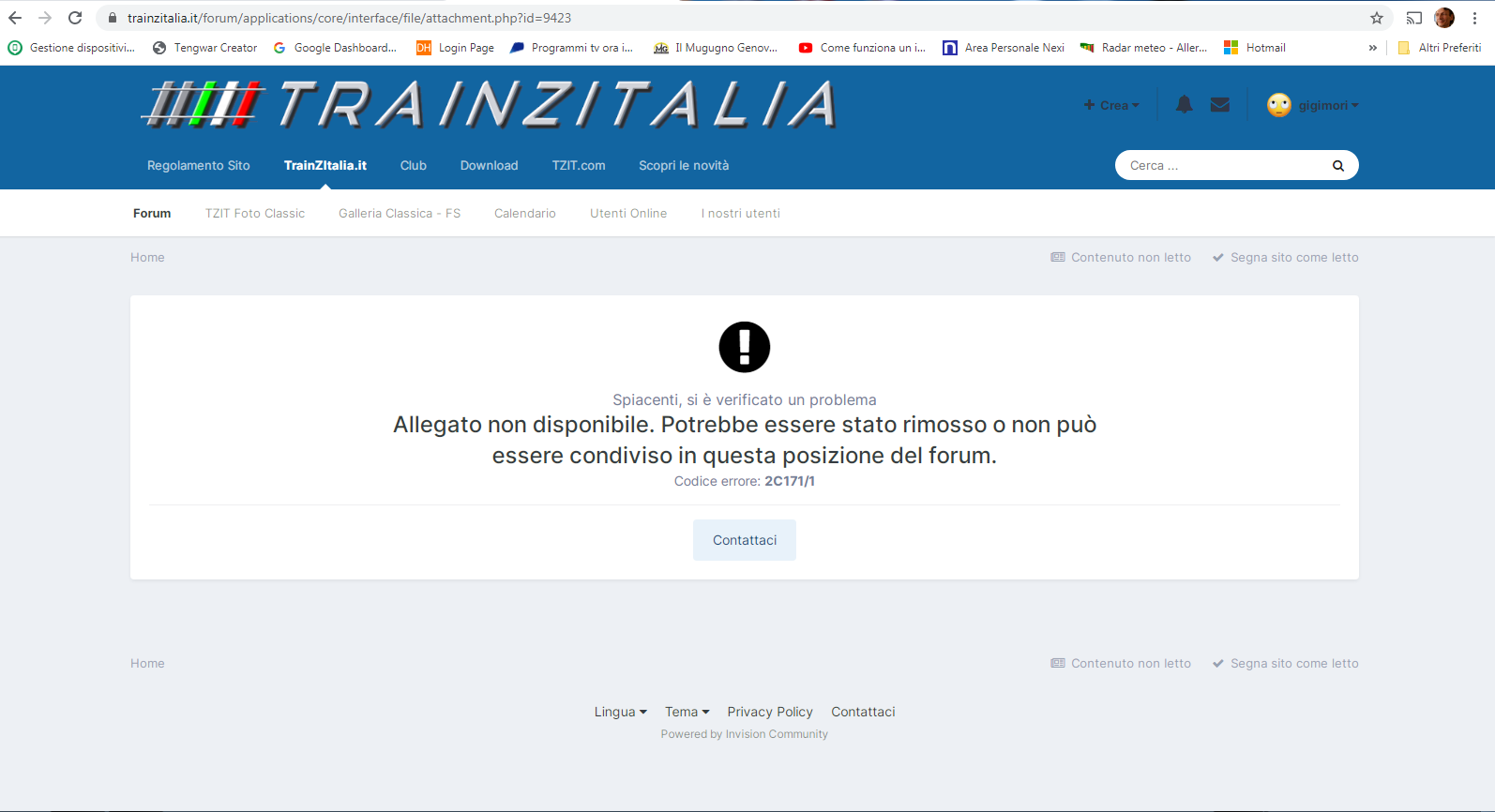
Task: Reload the page with refresh icon
Action: coord(75,18)
